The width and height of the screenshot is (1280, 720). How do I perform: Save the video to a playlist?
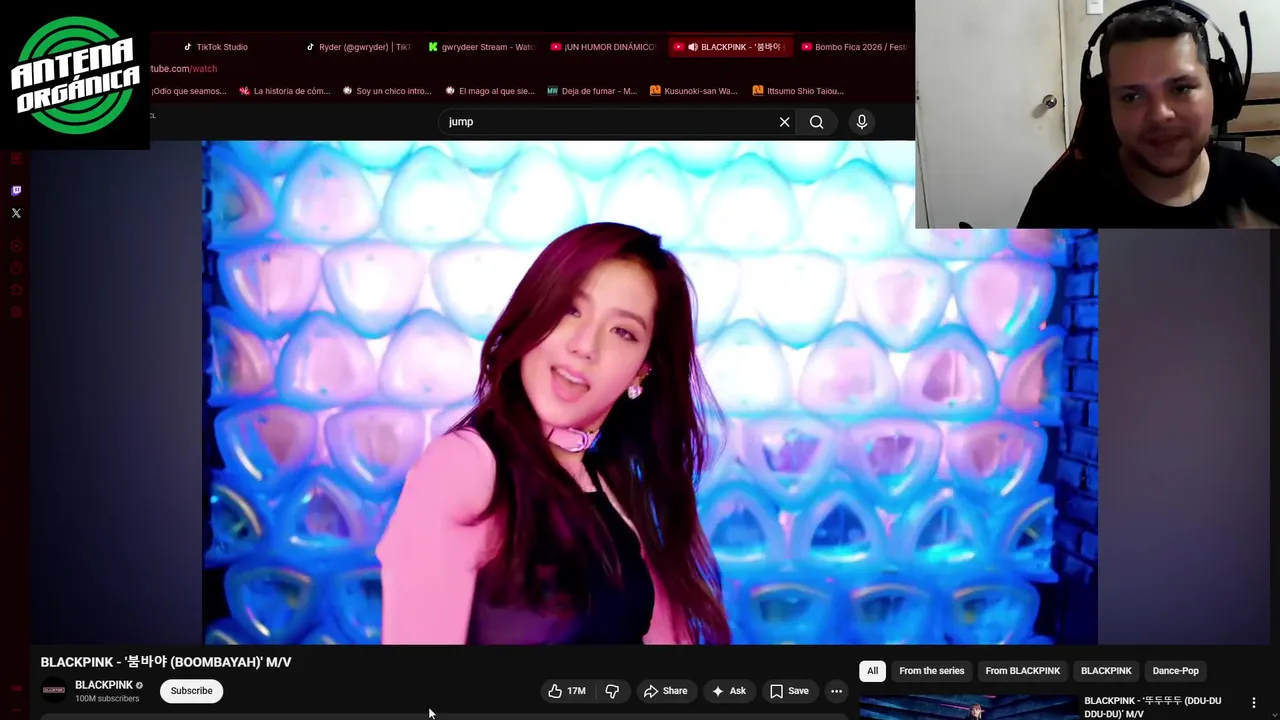(789, 691)
